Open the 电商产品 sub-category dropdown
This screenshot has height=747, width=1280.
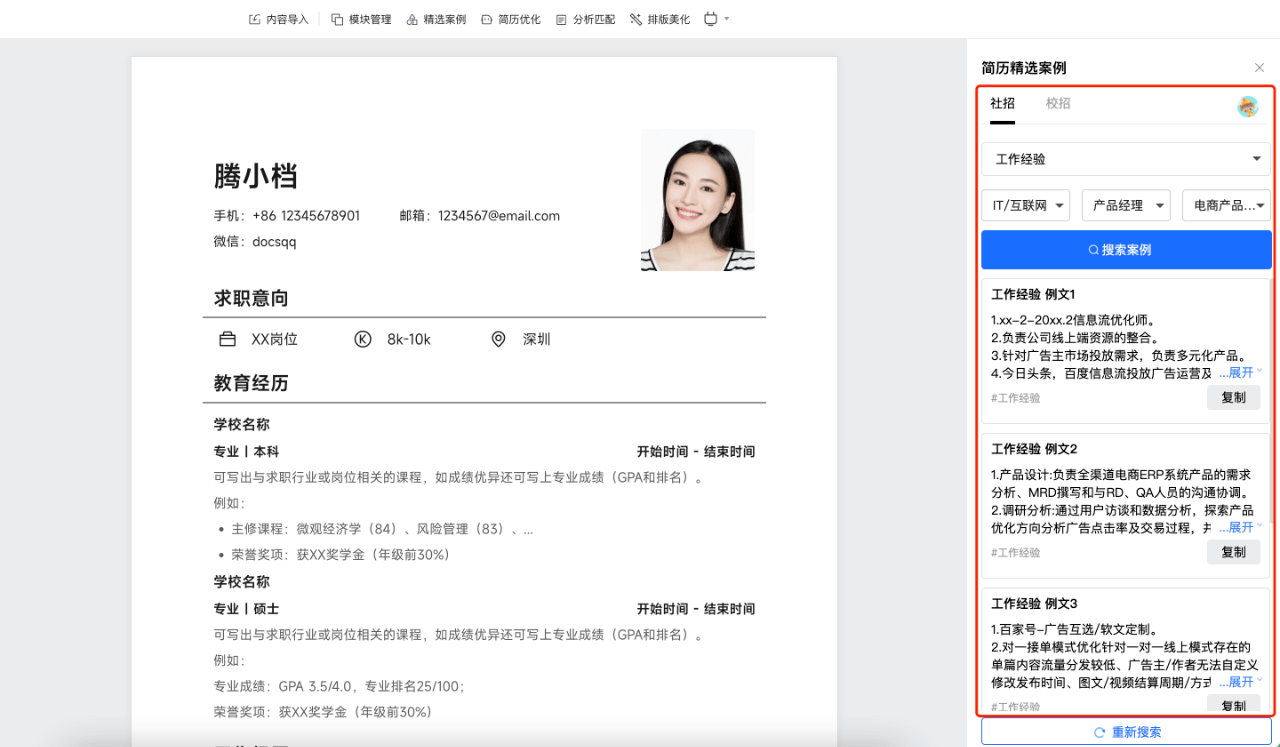tap(1226, 204)
